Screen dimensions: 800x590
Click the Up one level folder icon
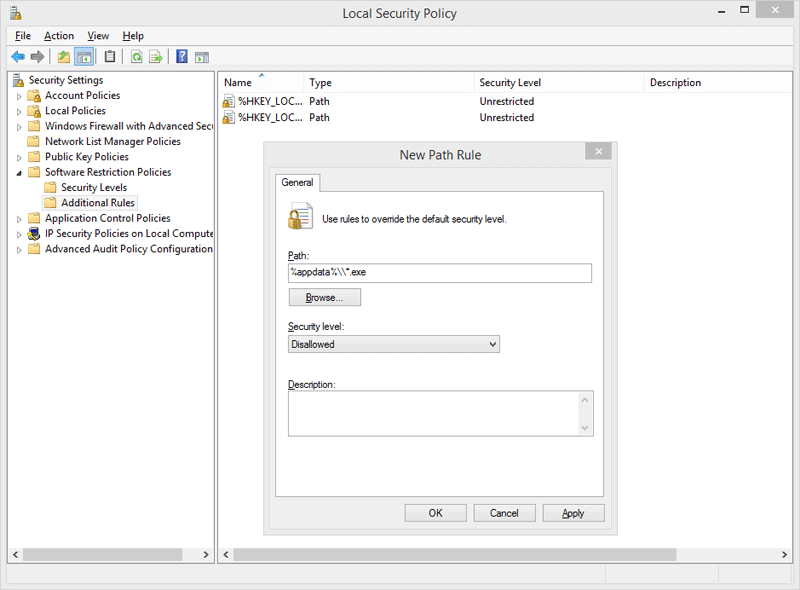tap(64, 57)
